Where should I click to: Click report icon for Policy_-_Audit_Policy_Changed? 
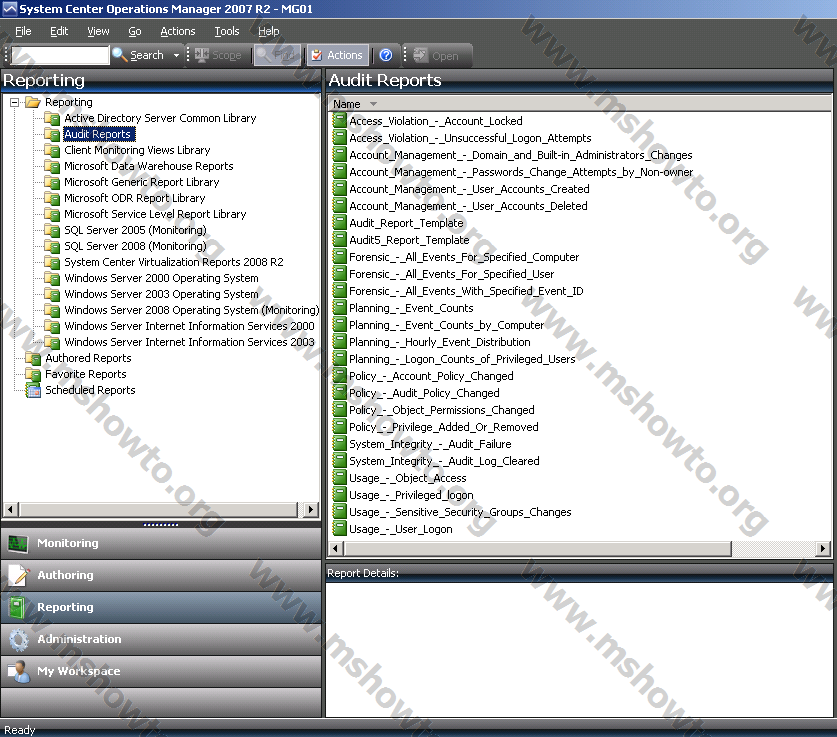(339, 393)
